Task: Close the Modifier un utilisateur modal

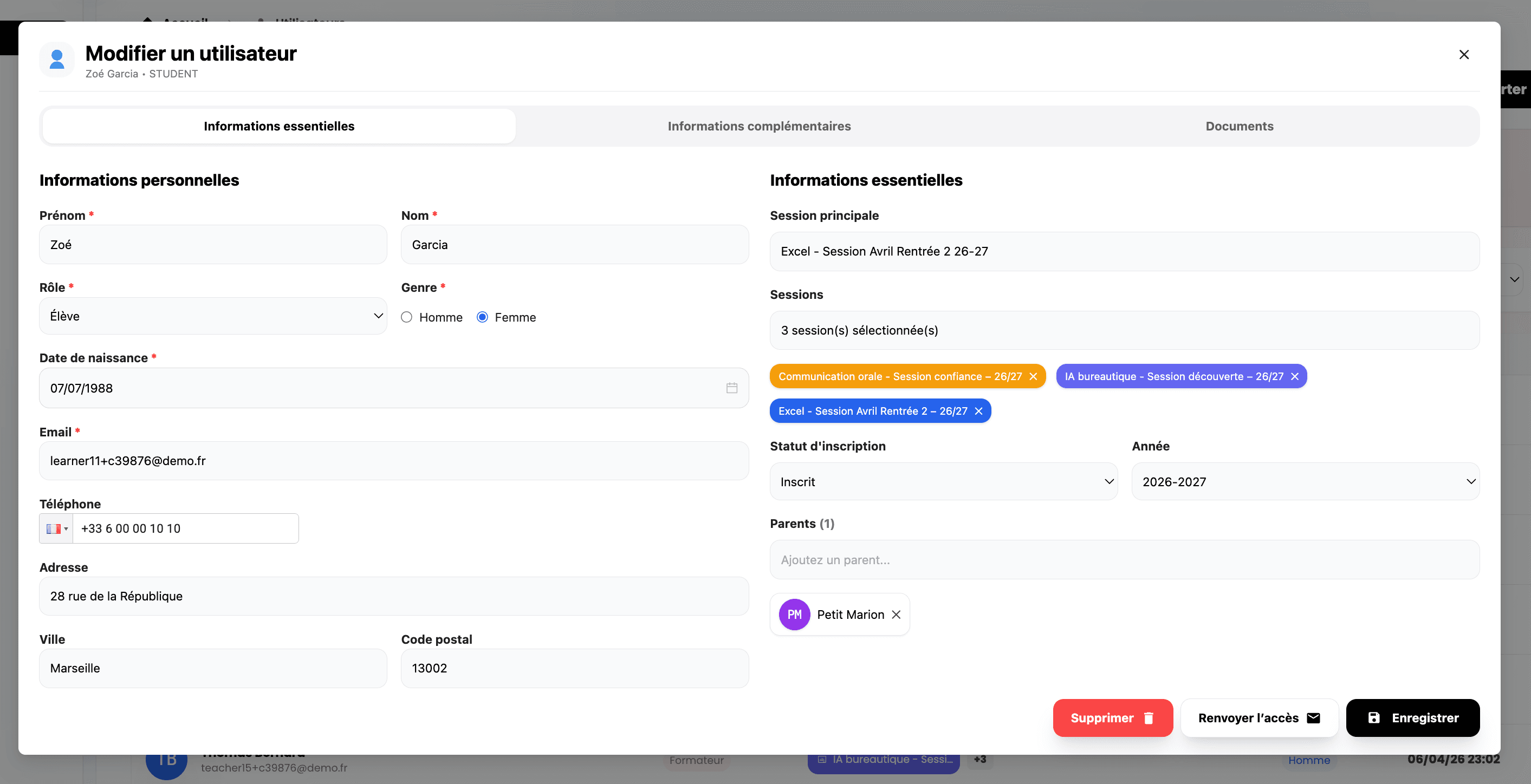Action: pos(1464,55)
